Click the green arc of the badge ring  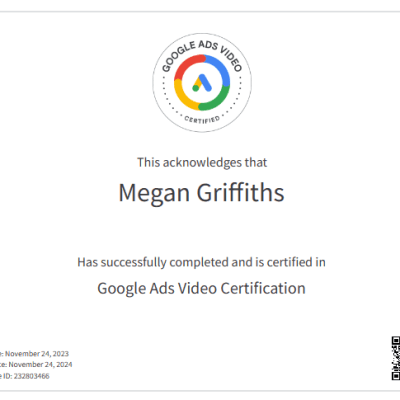click(x=217, y=99)
